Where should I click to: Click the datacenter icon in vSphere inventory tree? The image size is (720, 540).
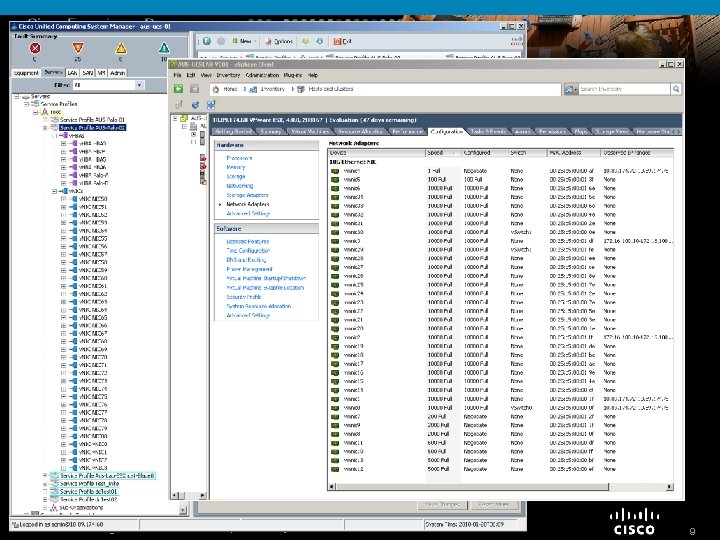coord(193,126)
